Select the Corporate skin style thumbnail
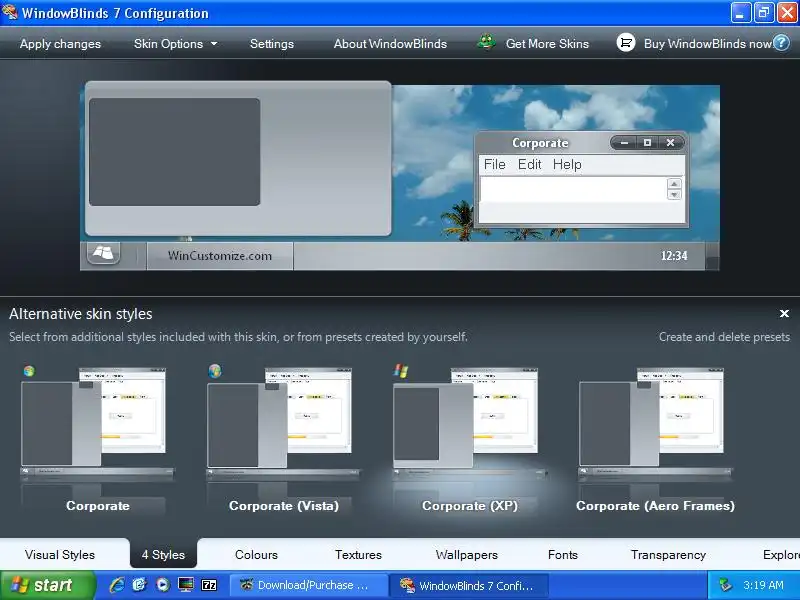The height and width of the screenshot is (600, 800). [x=97, y=439]
